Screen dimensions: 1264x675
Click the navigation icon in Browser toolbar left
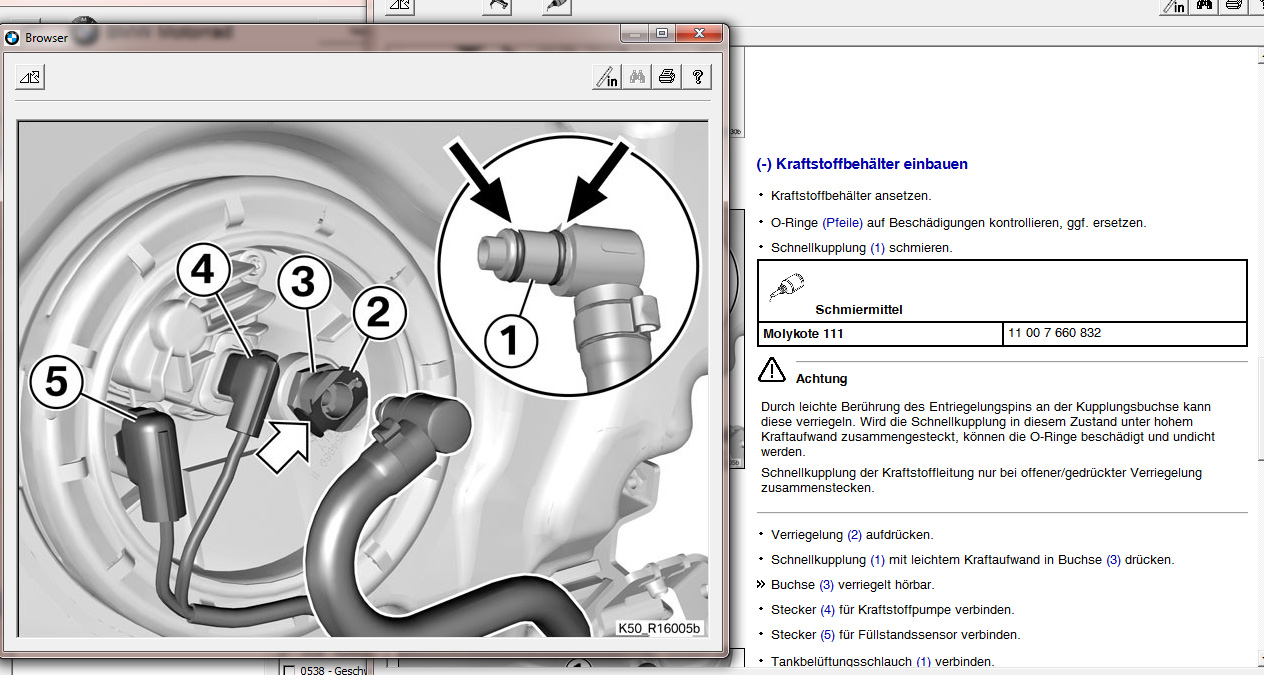(30, 77)
